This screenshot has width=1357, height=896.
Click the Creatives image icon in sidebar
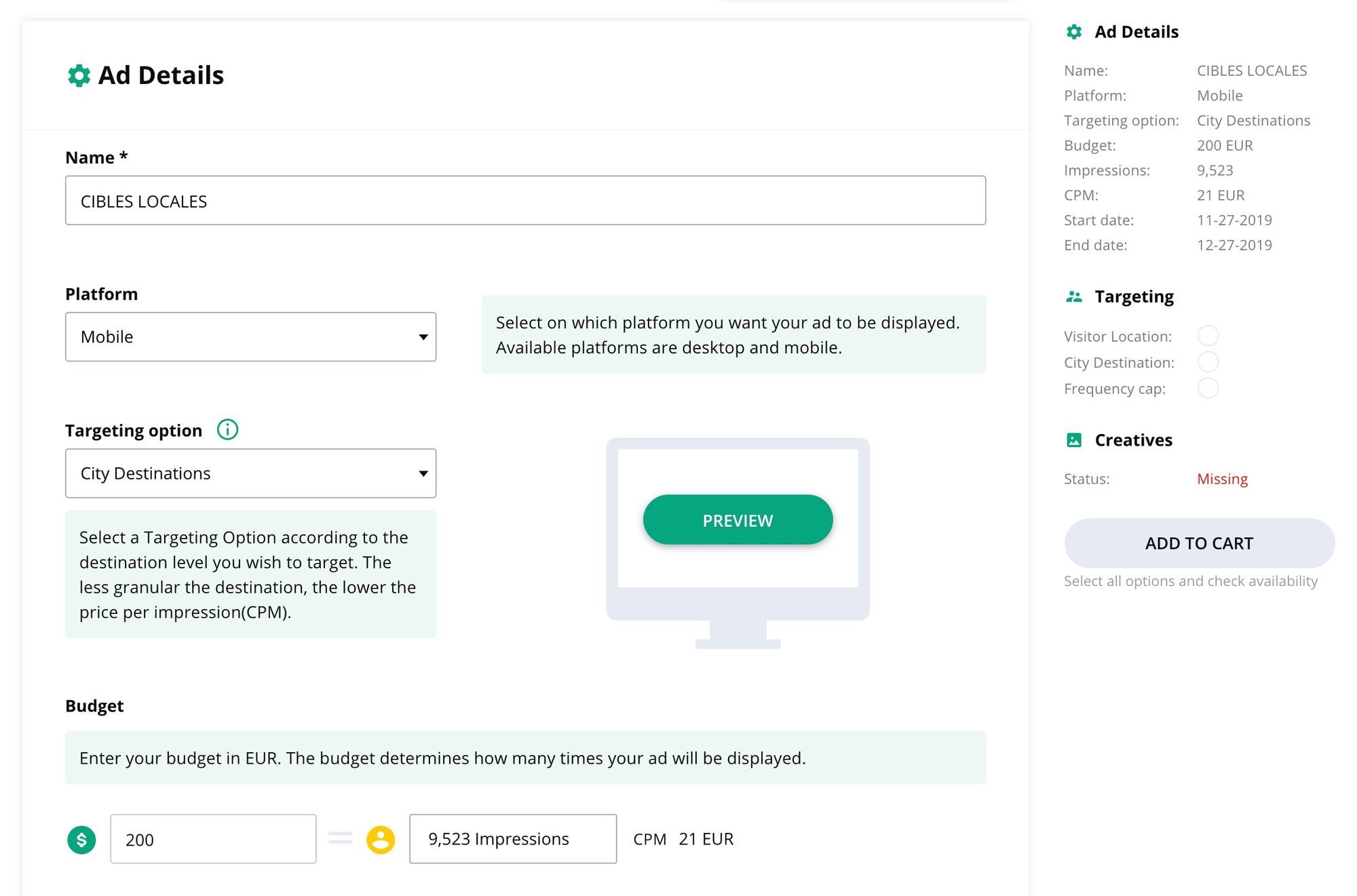[x=1074, y=440]
